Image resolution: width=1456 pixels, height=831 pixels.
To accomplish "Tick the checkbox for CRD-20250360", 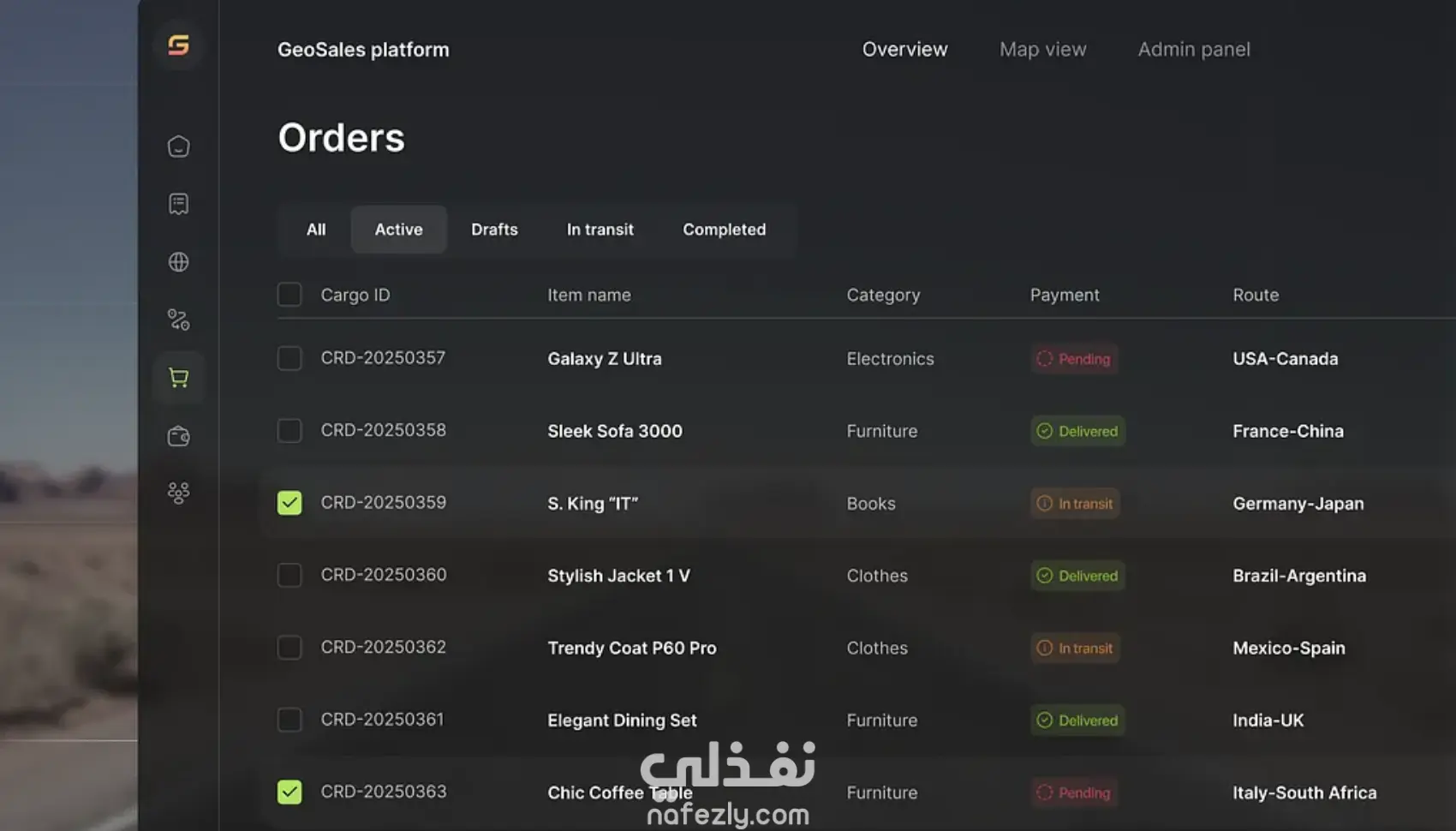I will point(289,575).
